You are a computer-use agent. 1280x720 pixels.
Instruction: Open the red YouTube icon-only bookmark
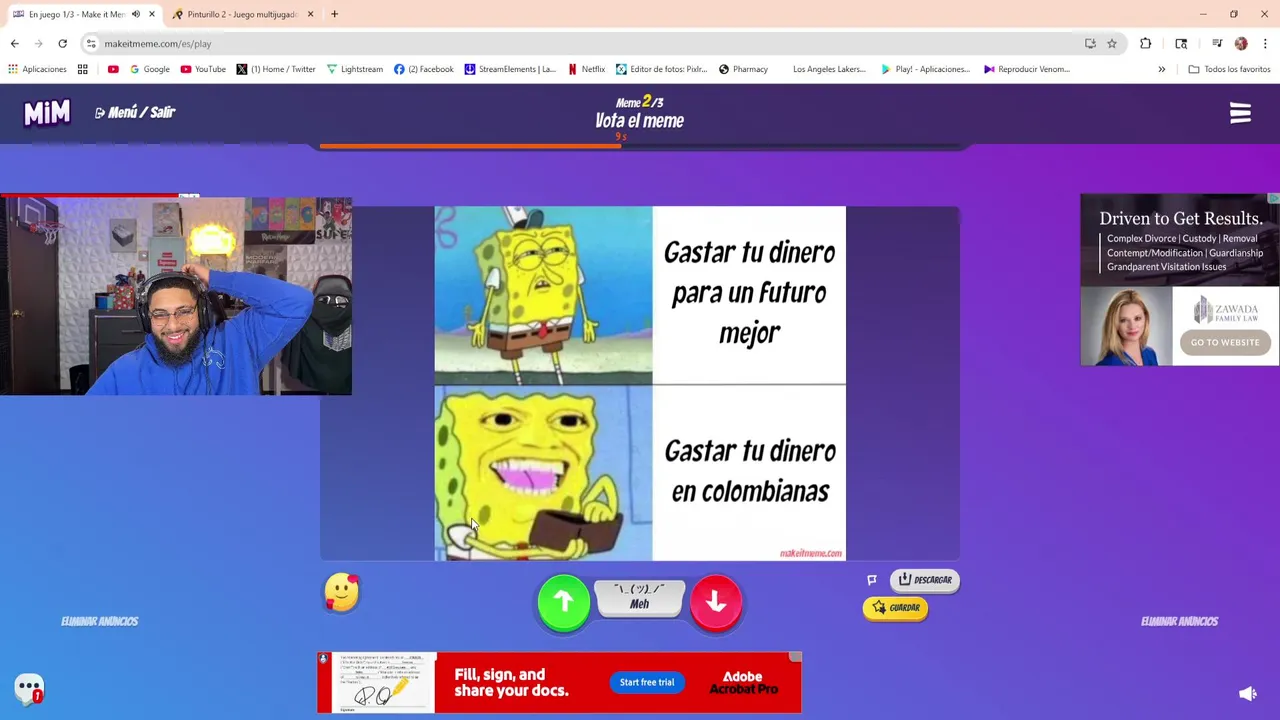tap(113, 69)
